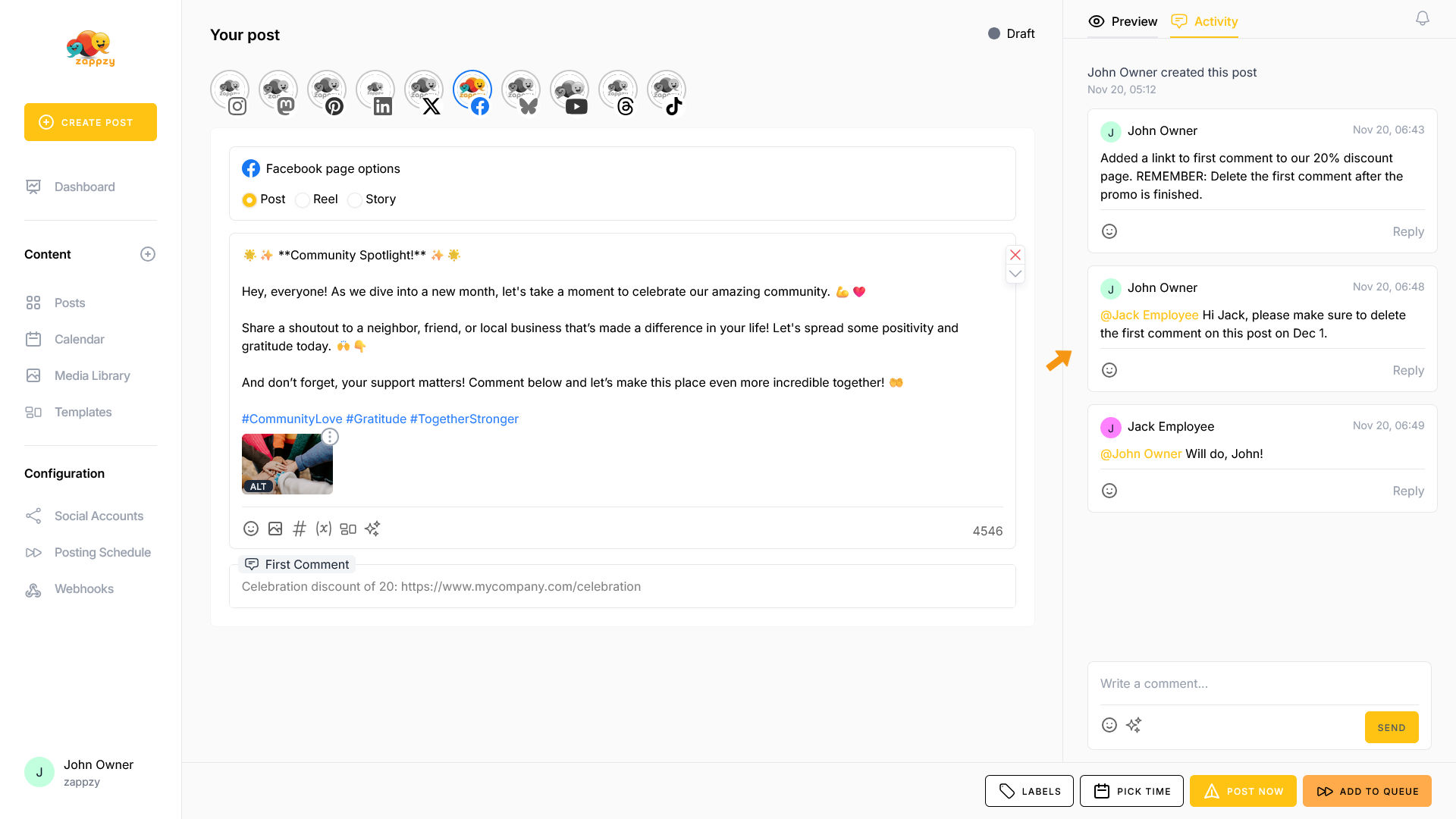Reply to Jack Employee's comment

(1408, 491)
